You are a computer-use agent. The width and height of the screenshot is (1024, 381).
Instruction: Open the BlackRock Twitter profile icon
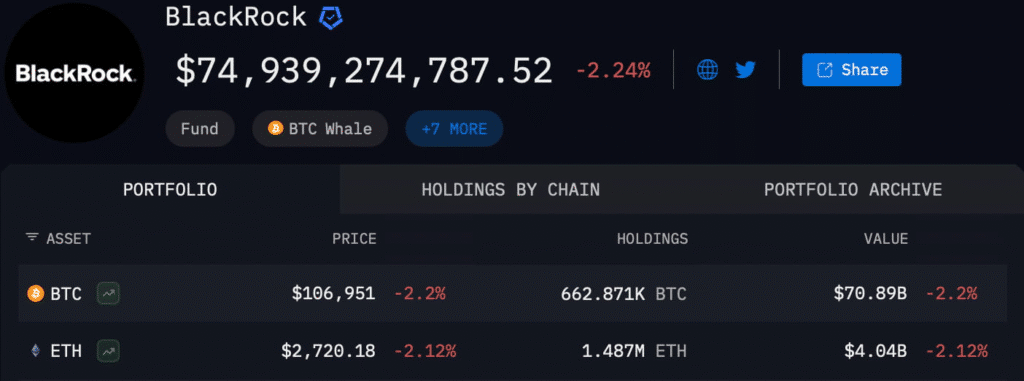pos(745,69)
